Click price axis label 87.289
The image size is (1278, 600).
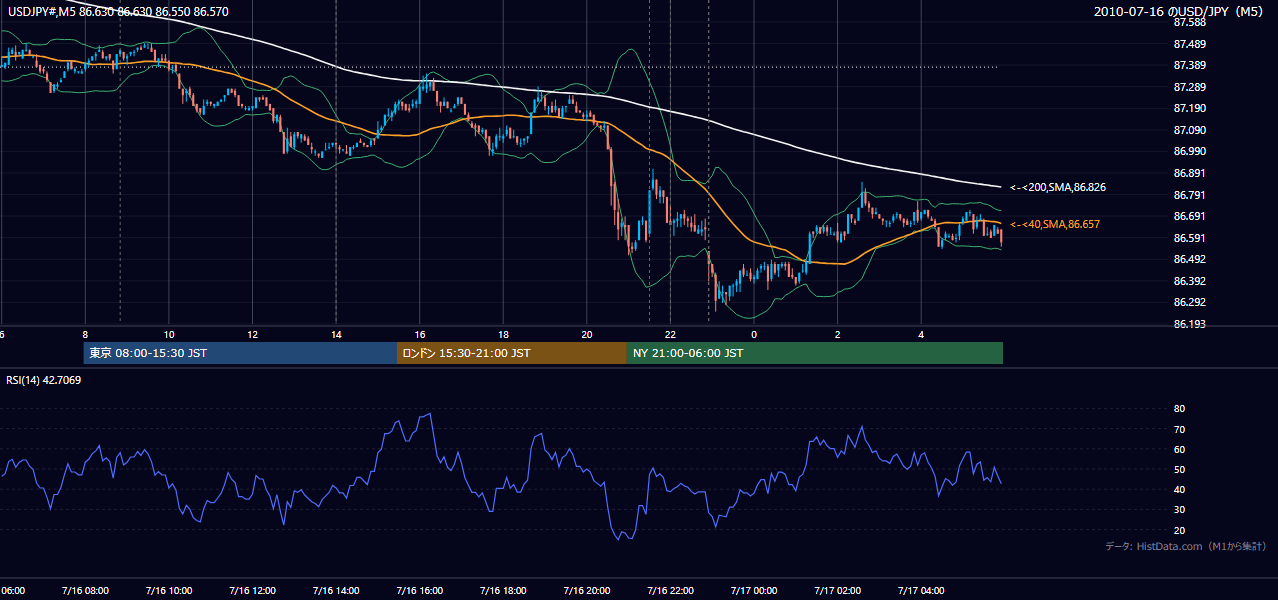[1190, 87]
